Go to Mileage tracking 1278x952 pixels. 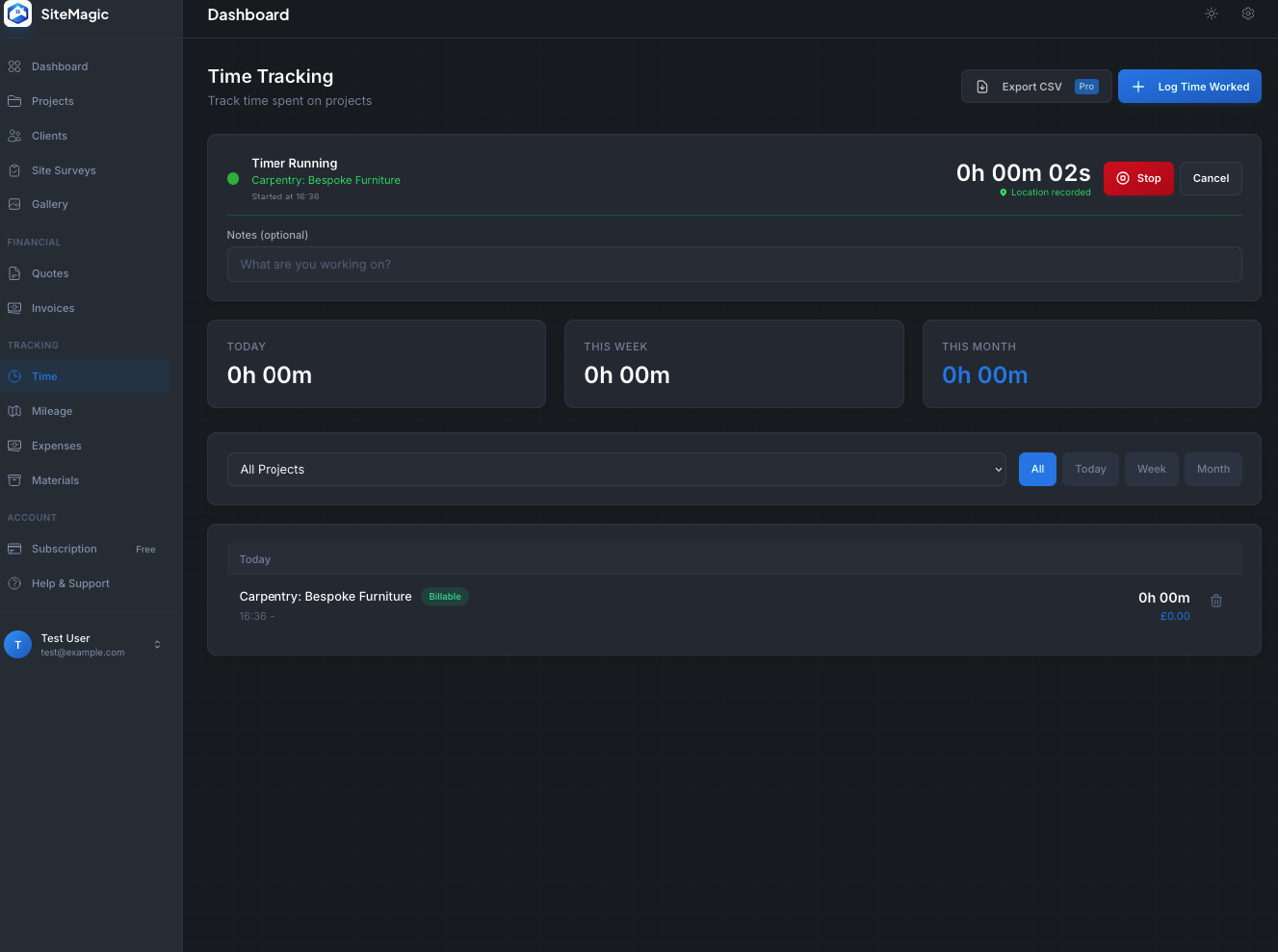coord(52,411)
